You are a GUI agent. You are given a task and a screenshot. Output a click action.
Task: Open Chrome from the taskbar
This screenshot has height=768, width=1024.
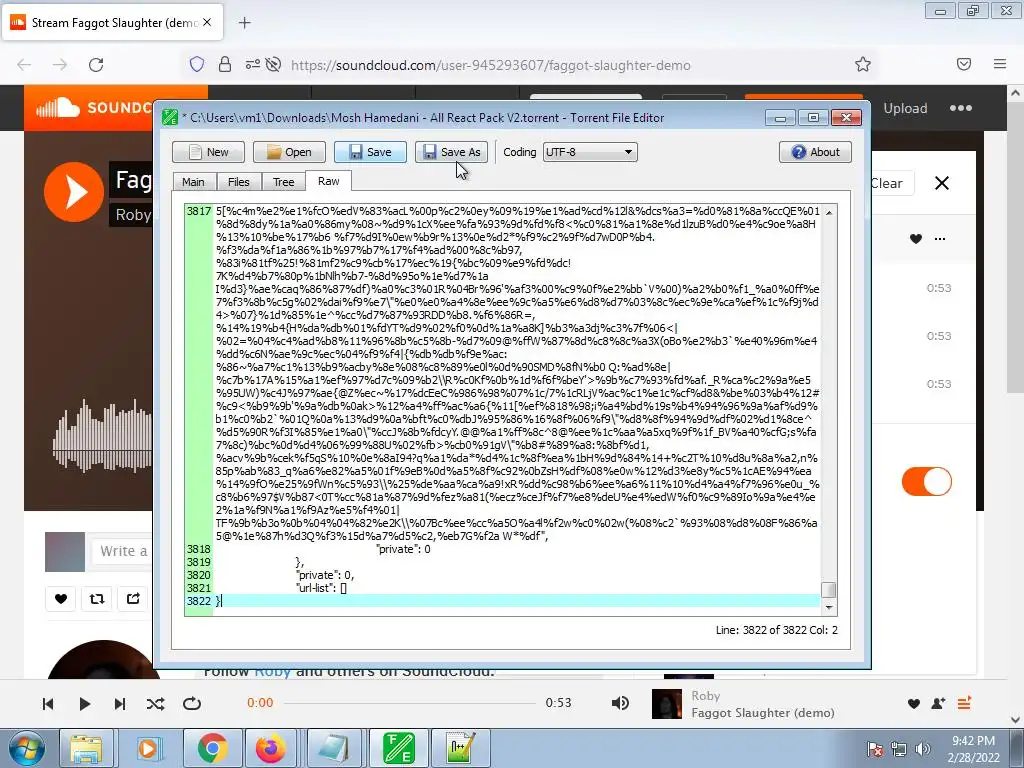pos(212,748)
